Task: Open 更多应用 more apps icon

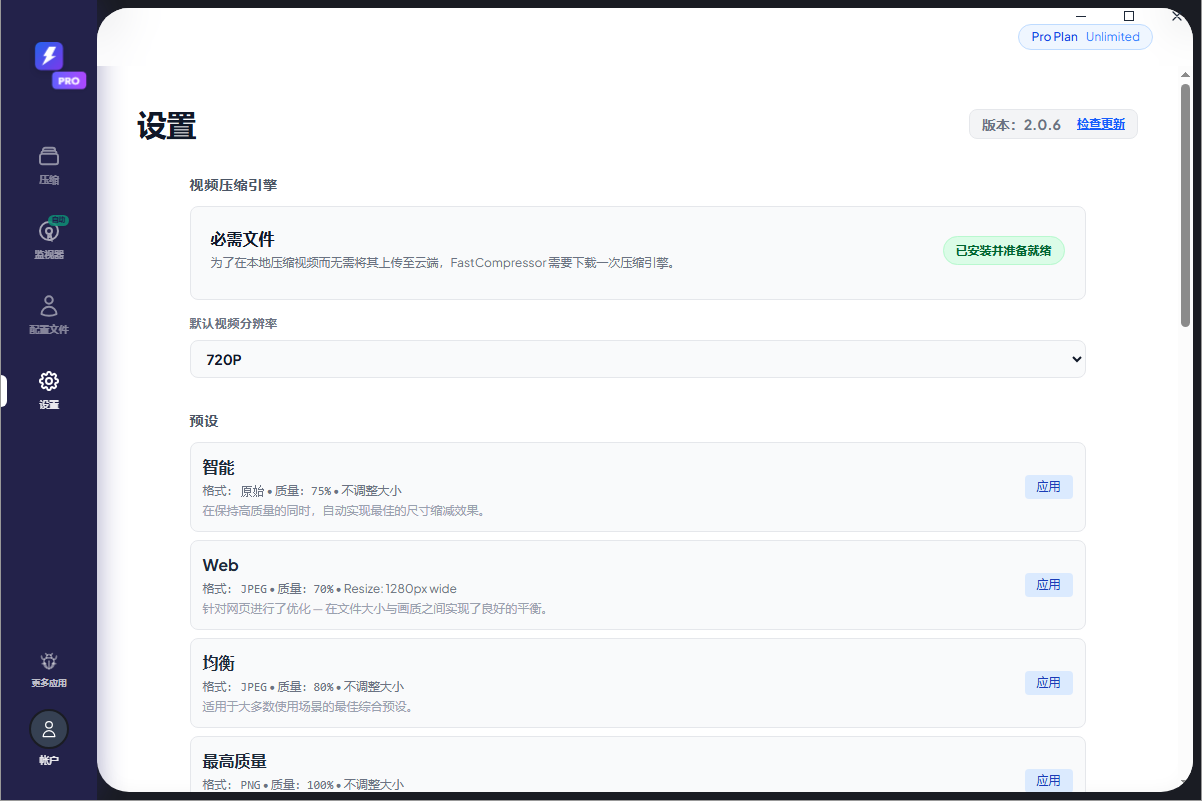Action: point(49,661)
